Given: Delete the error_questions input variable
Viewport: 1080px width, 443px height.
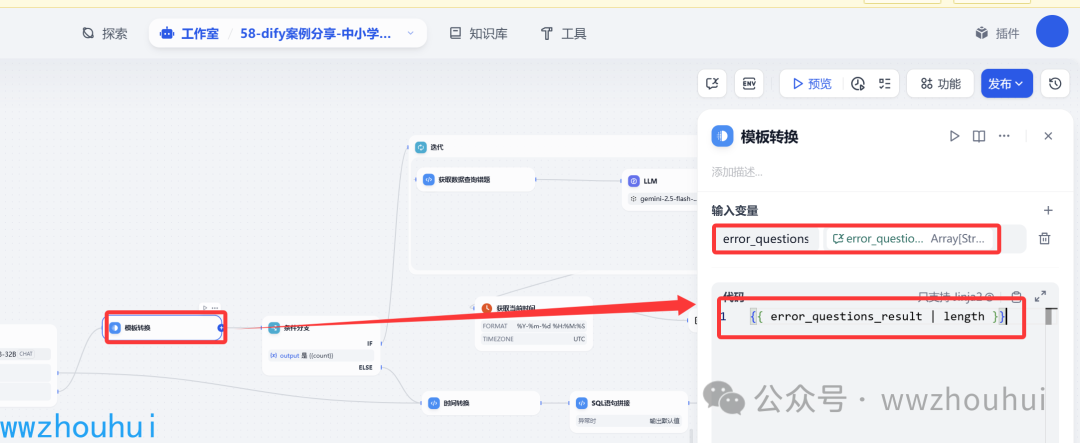Looking at the screenshot, I should pos(1044,239).
